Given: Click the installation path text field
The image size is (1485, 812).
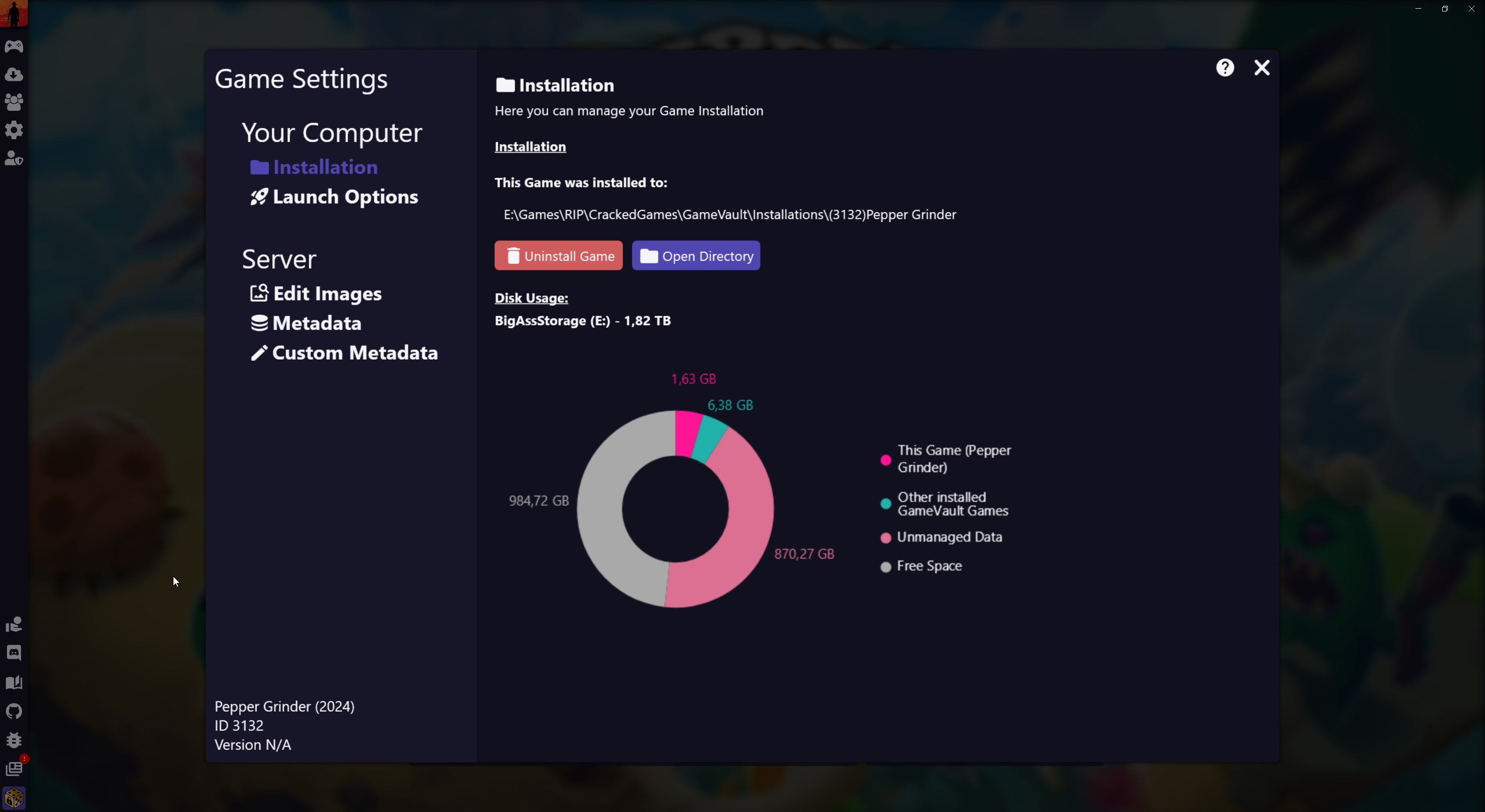Looking at the screenshot, I should click(x=730, y=215).
